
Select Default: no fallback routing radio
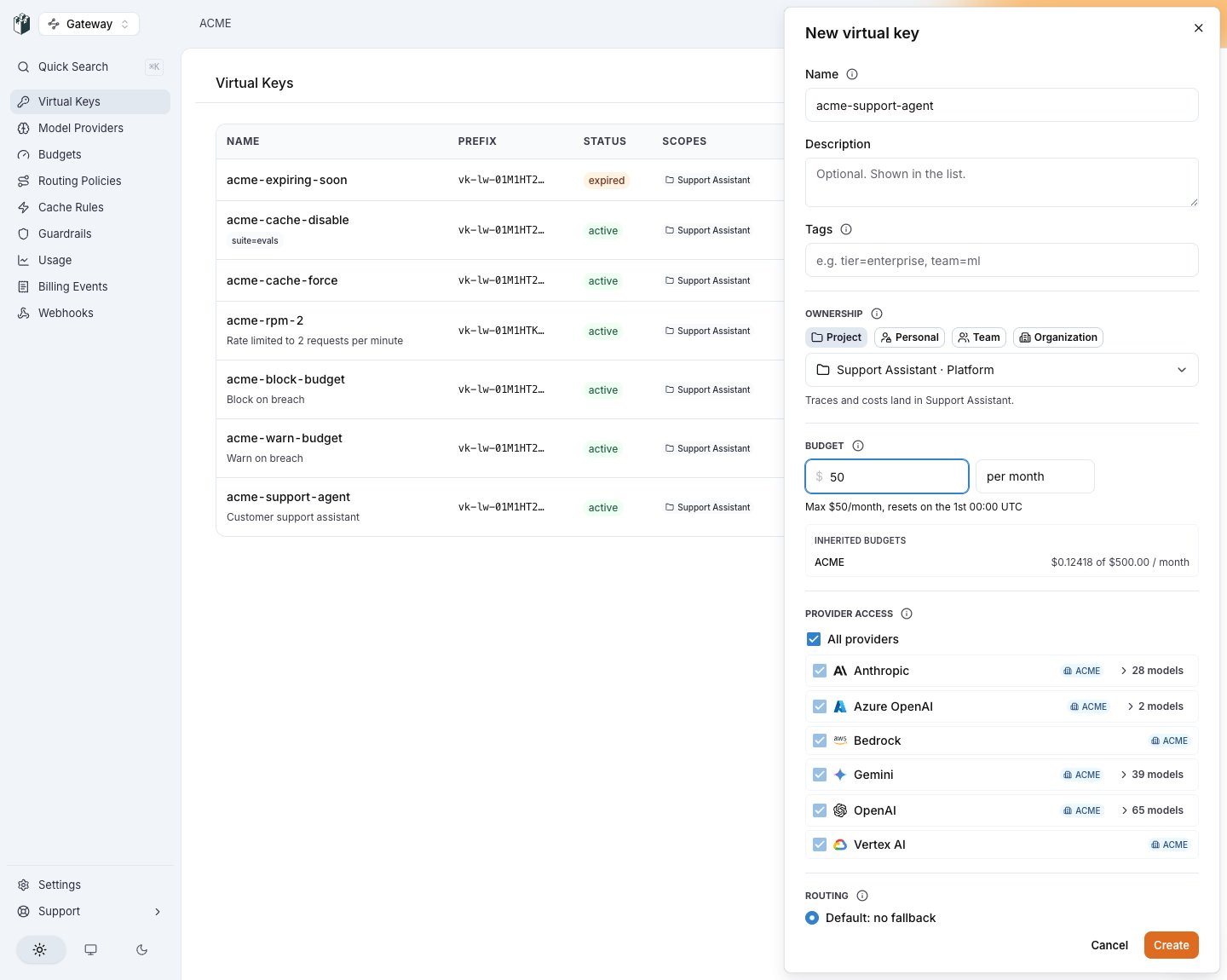(x=812, y=918)
